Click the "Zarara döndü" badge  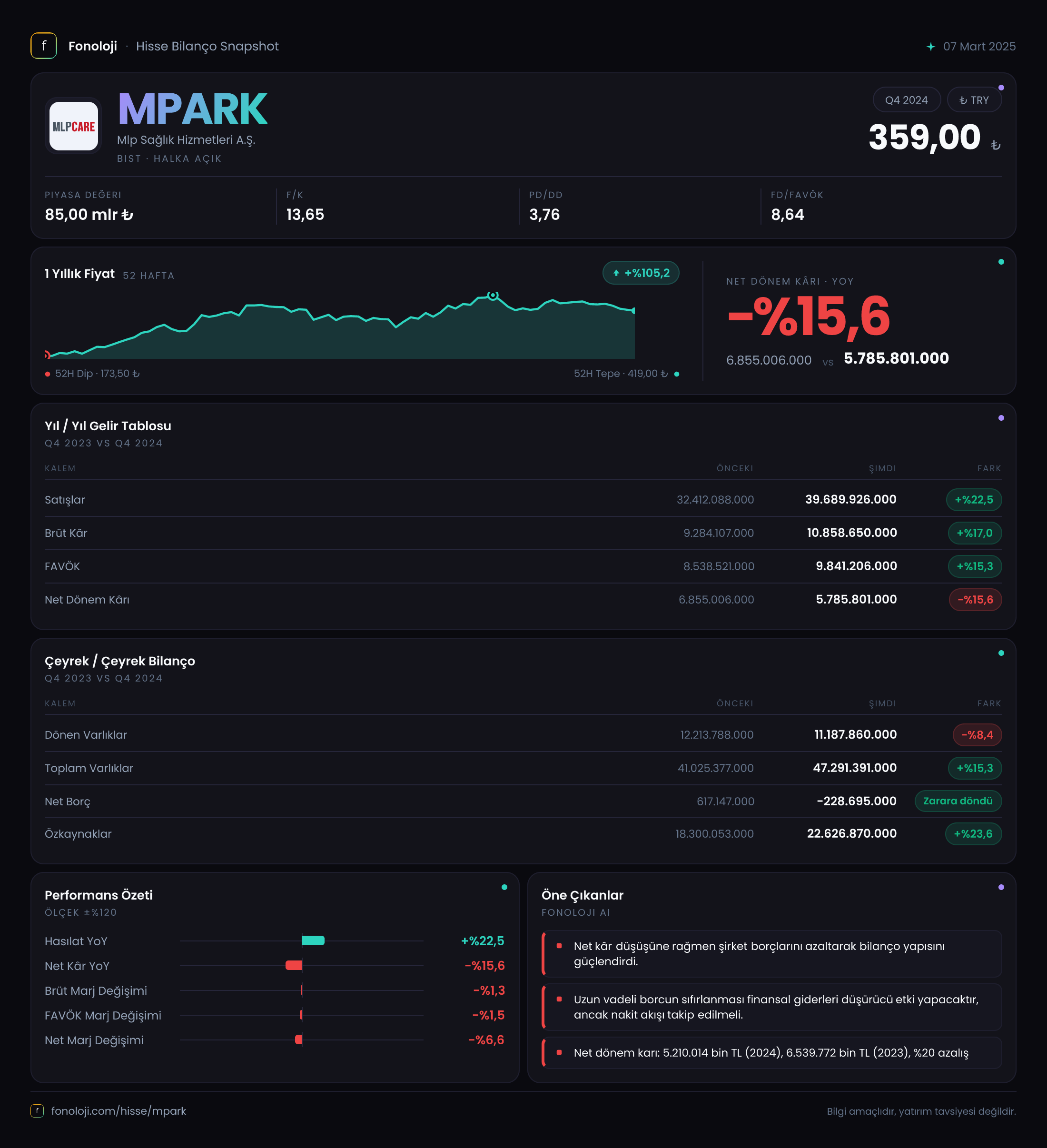tap(958, 801)
